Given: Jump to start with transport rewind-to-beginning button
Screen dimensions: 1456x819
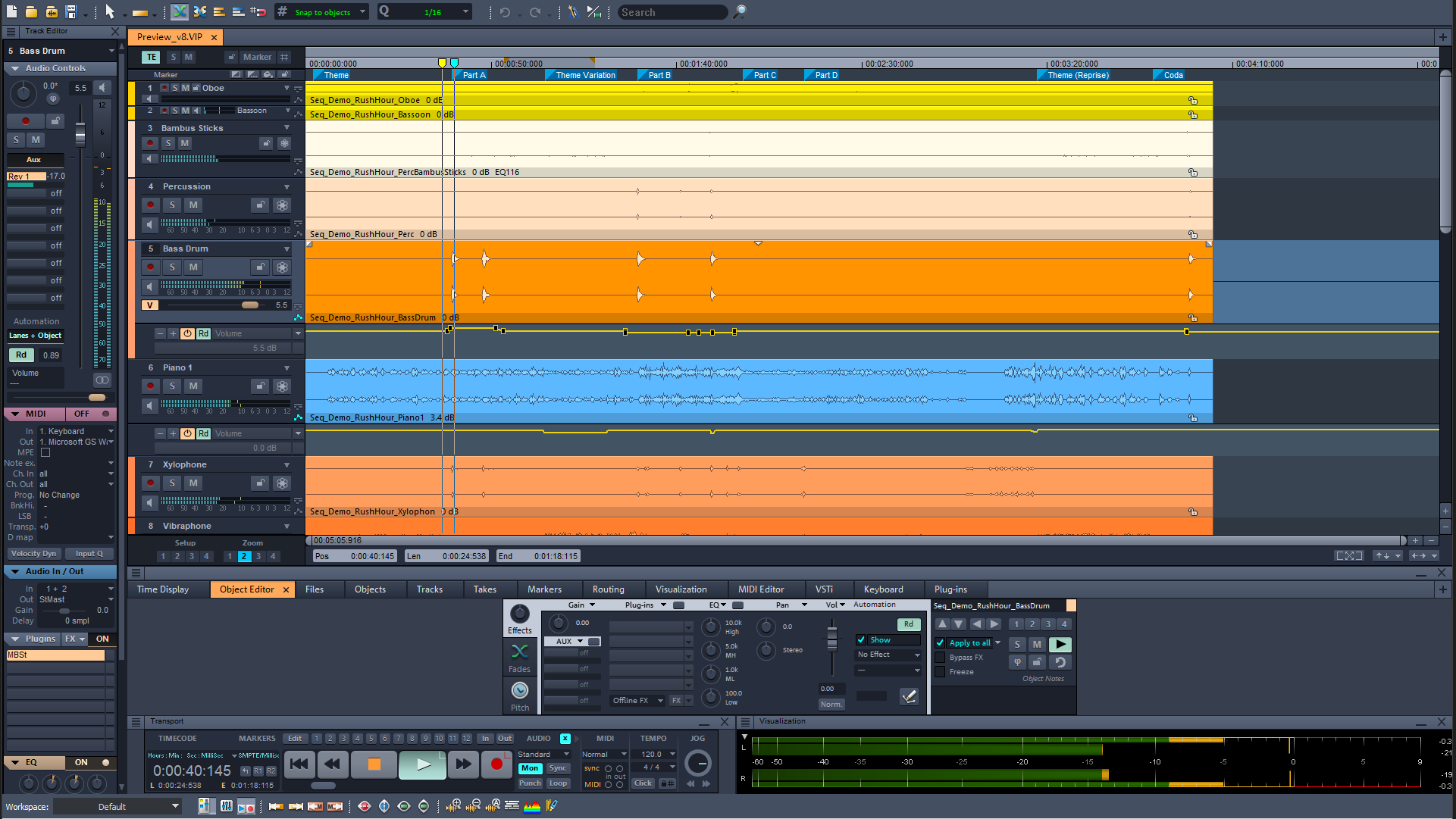Looking at the screenshot, I should tap(299, 764).
